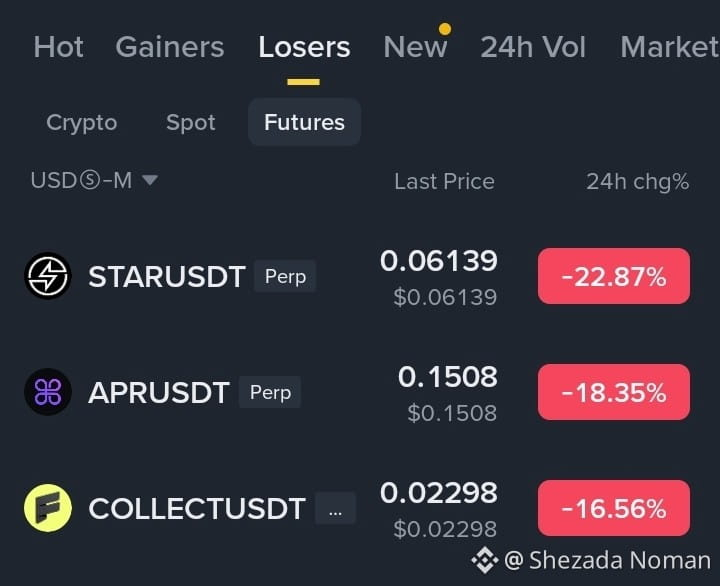Switch to the Hot tab
The width and height of the screenshot is (720, 586).
pos(58,47)
